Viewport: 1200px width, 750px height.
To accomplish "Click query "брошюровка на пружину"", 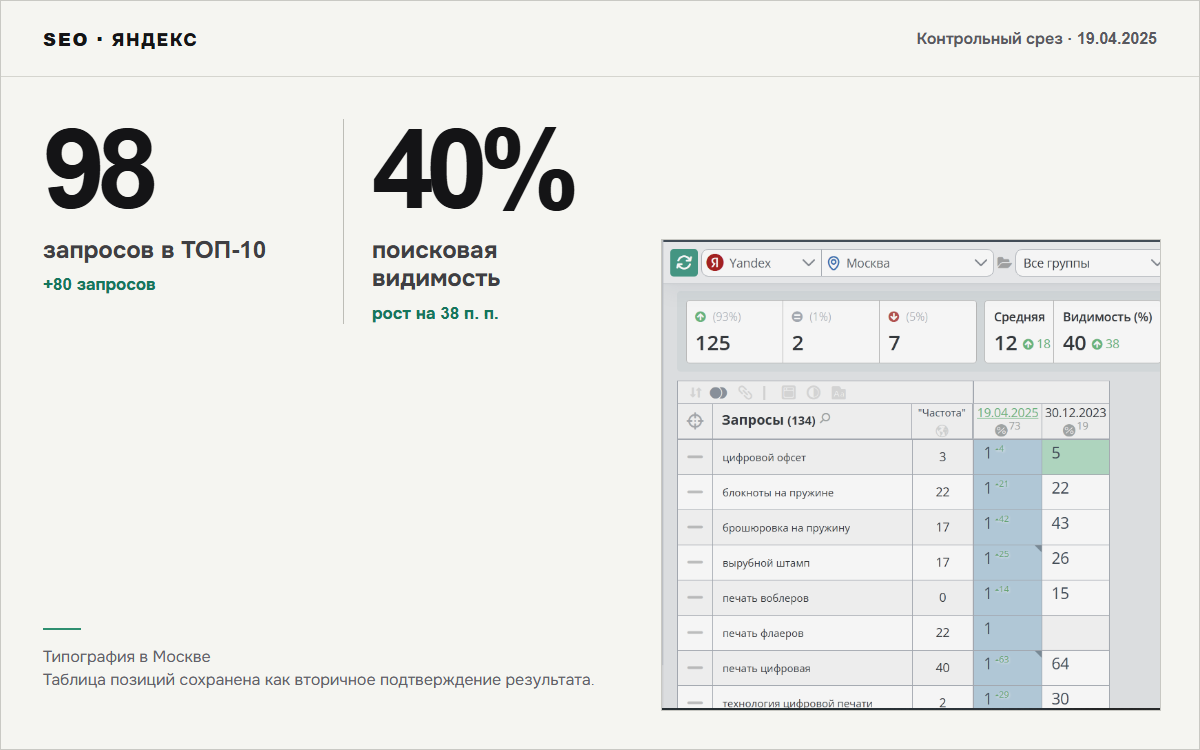I will click(786, 527).
